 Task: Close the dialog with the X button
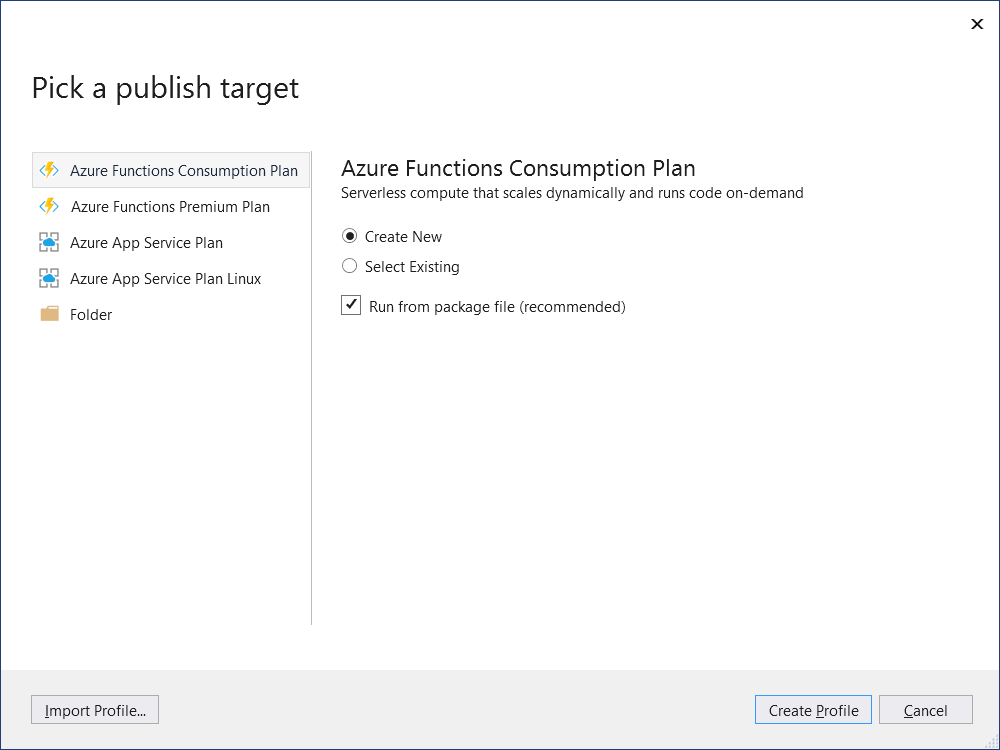[976, 24]
